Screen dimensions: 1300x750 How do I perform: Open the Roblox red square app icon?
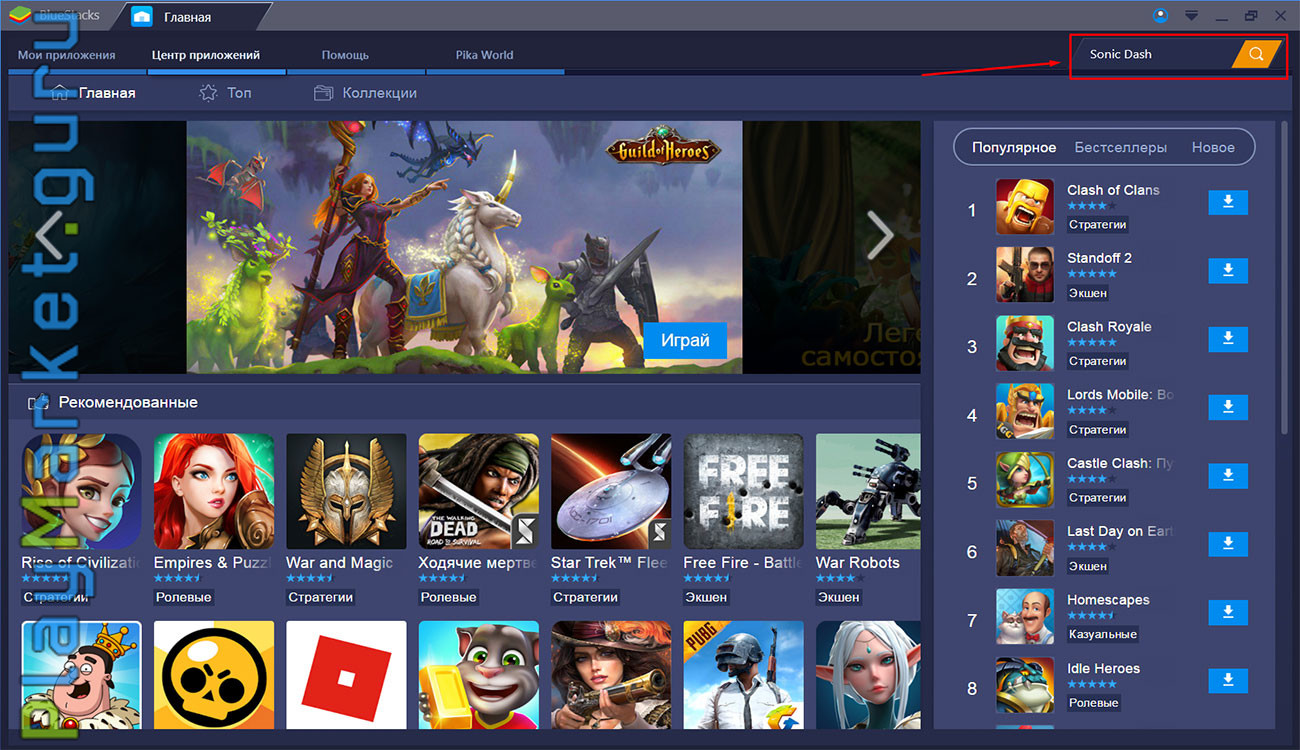[x=346, y=675]
